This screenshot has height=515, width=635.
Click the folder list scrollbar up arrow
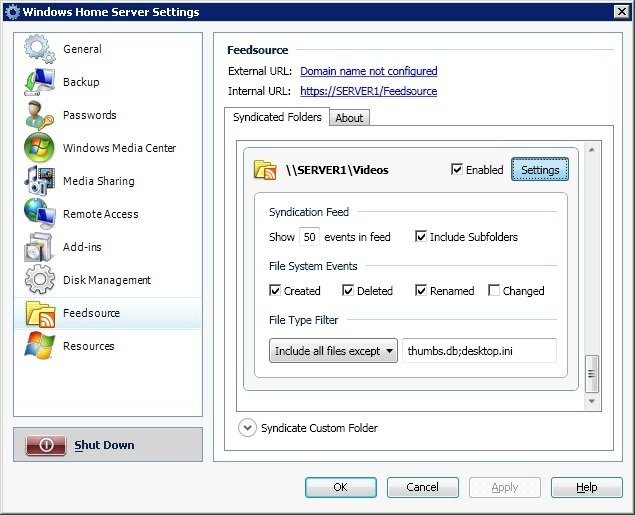[x=592, y=150]
